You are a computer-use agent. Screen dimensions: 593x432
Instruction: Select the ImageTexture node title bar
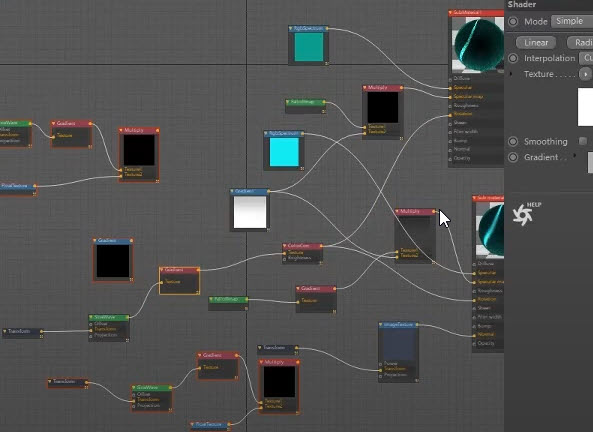pos(399,325)
